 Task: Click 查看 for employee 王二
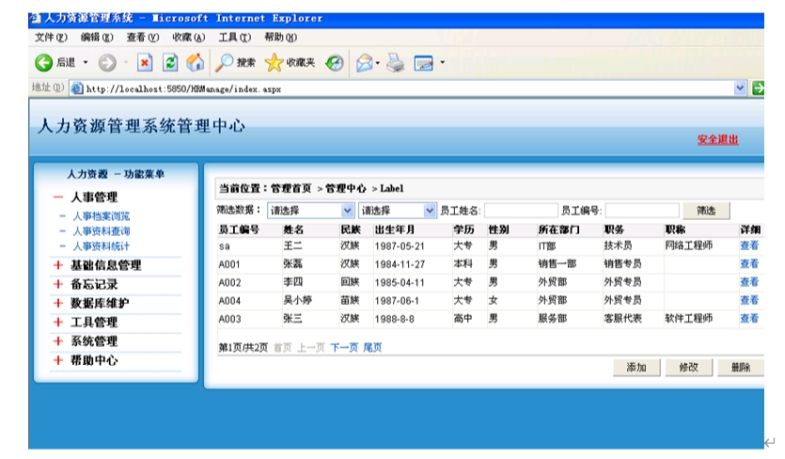[x=749, y=246]
